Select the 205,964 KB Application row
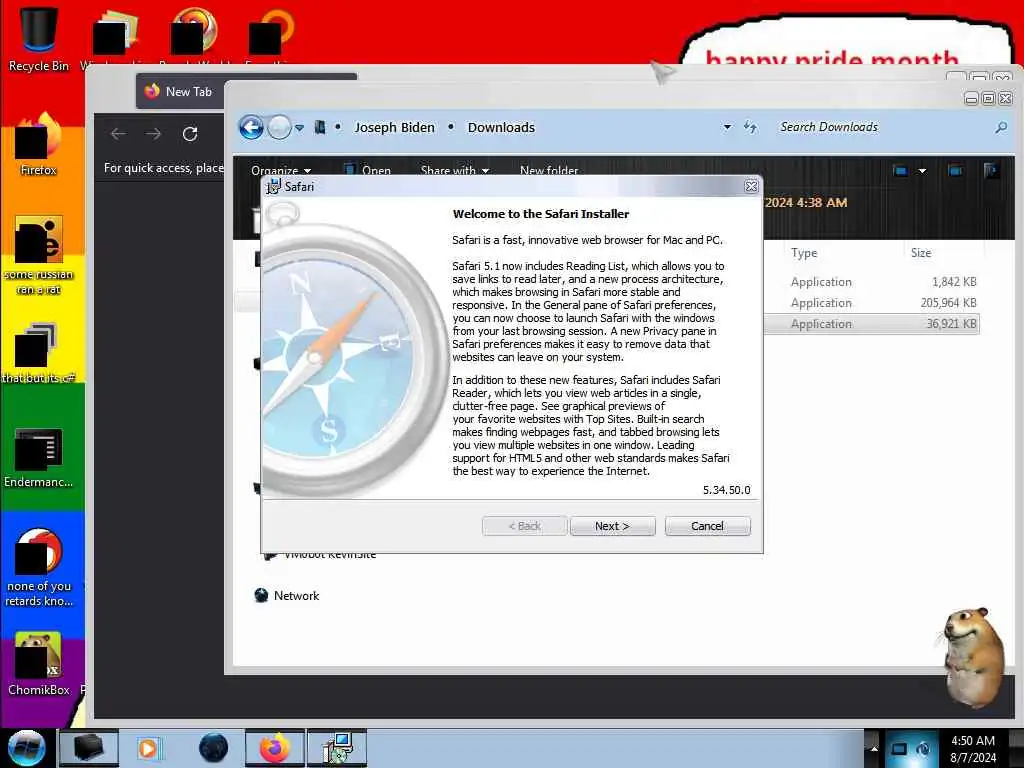The height and width of the screenshot is (768, 1024). coord(872,302)
